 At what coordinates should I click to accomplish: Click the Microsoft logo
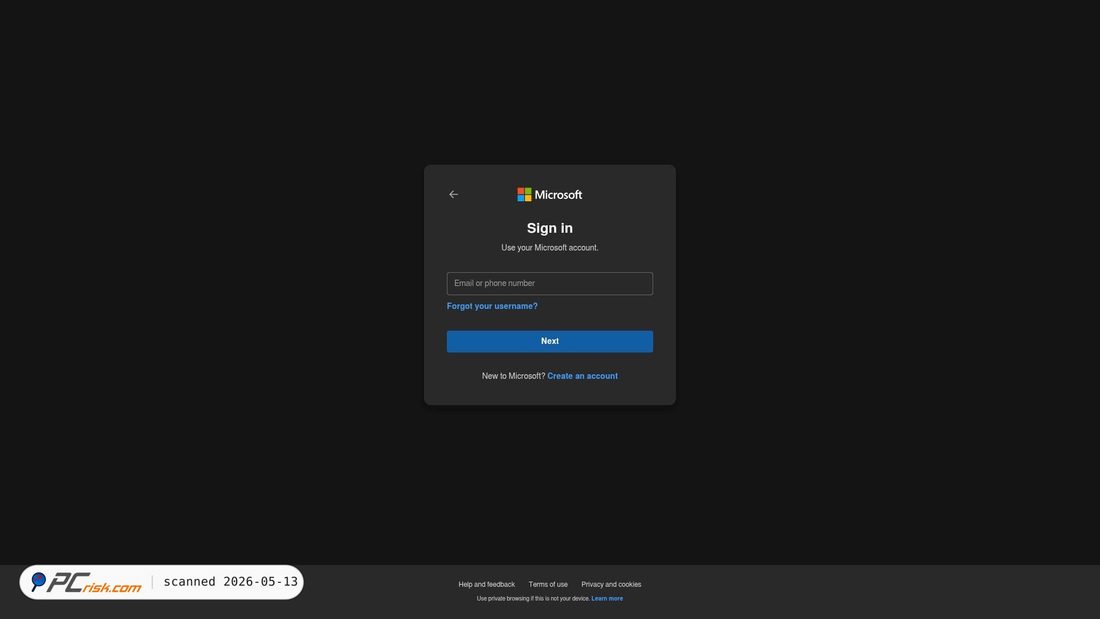(549, 194)
